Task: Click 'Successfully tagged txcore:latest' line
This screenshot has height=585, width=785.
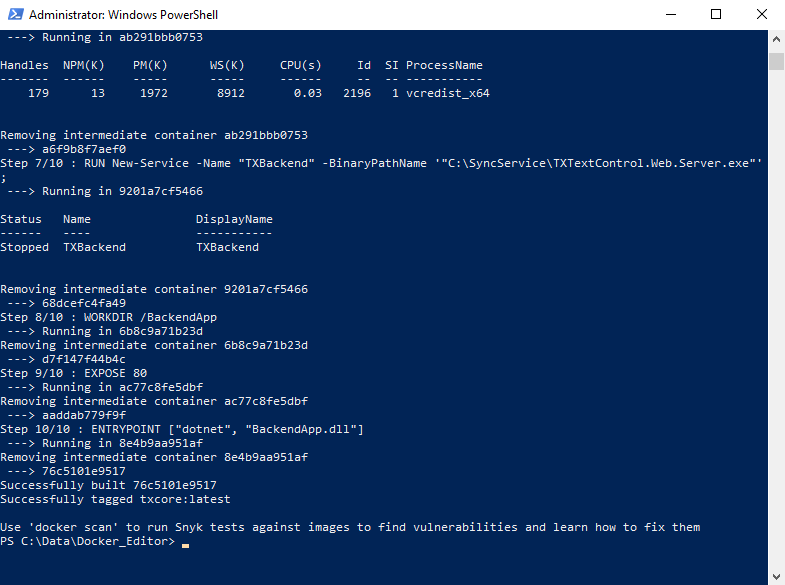Action: [115, 499]
